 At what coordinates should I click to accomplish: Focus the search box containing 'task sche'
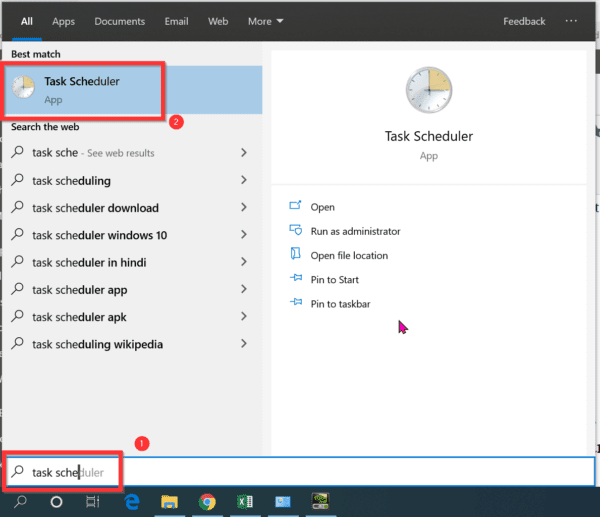300,472
